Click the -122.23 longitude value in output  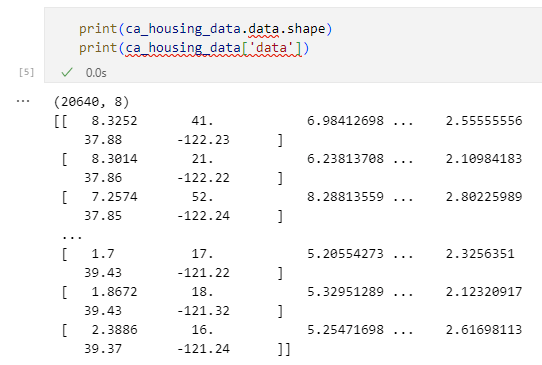tap(203, 140)
